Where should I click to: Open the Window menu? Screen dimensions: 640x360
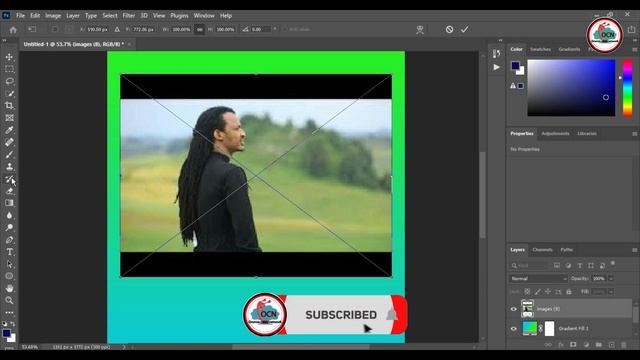[x=204, y=16]
